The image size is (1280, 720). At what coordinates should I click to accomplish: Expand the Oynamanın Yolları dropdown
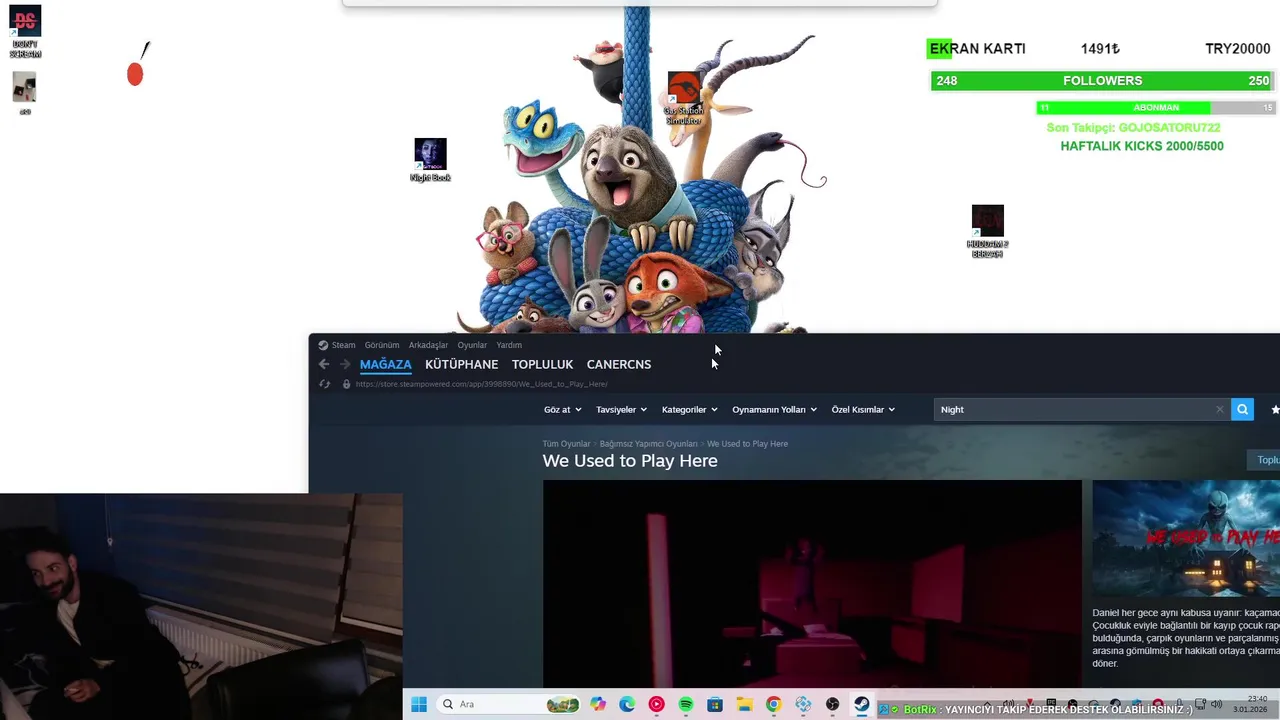(774, 409)
